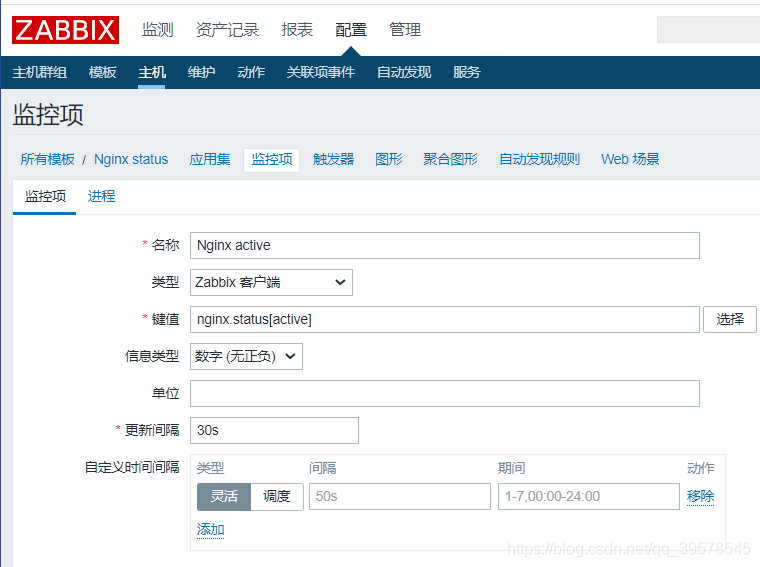The width and height of the screenshot is (760, 567).
Task: Open the 应用集 link
Action: (210, 159)
